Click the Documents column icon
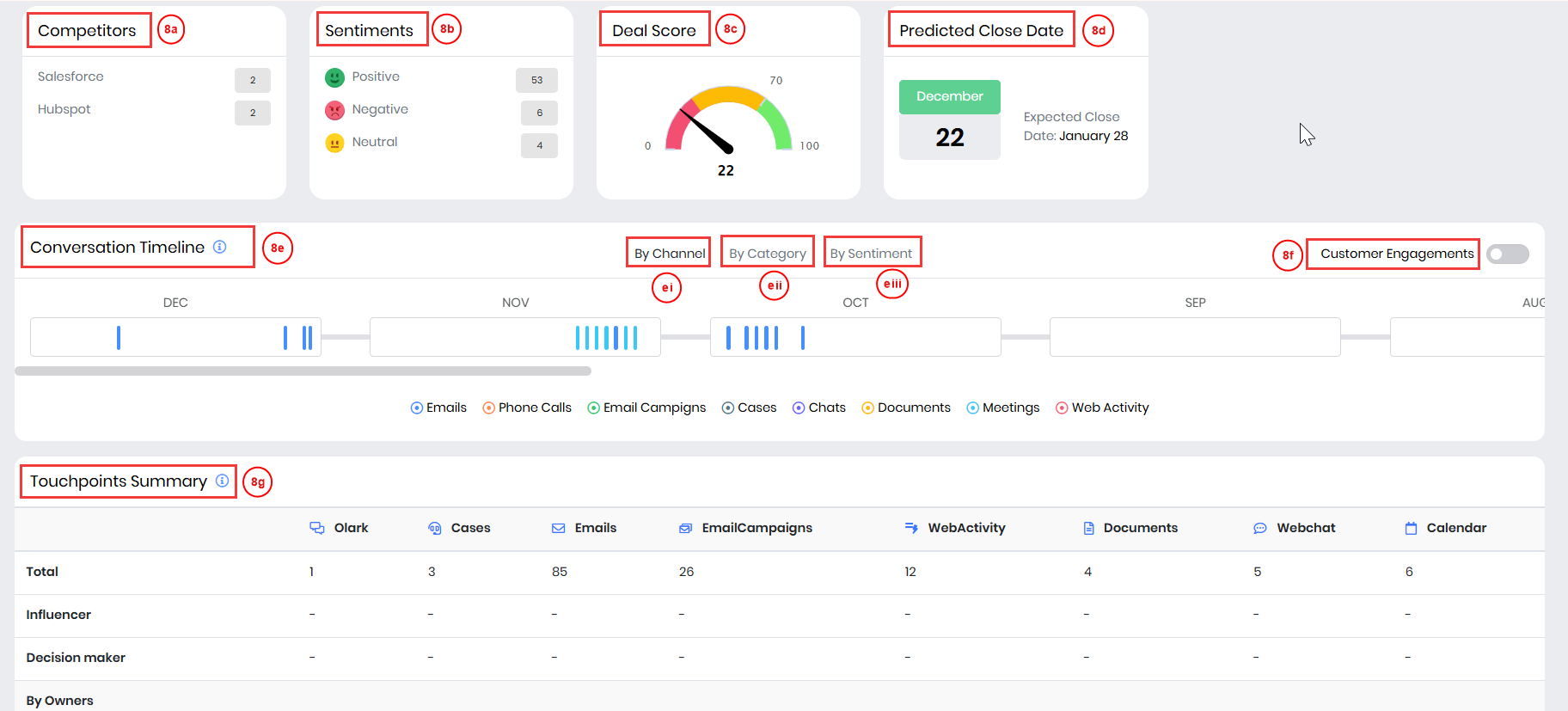This screenshot has width=1568, height=711. coord(1088,528)
